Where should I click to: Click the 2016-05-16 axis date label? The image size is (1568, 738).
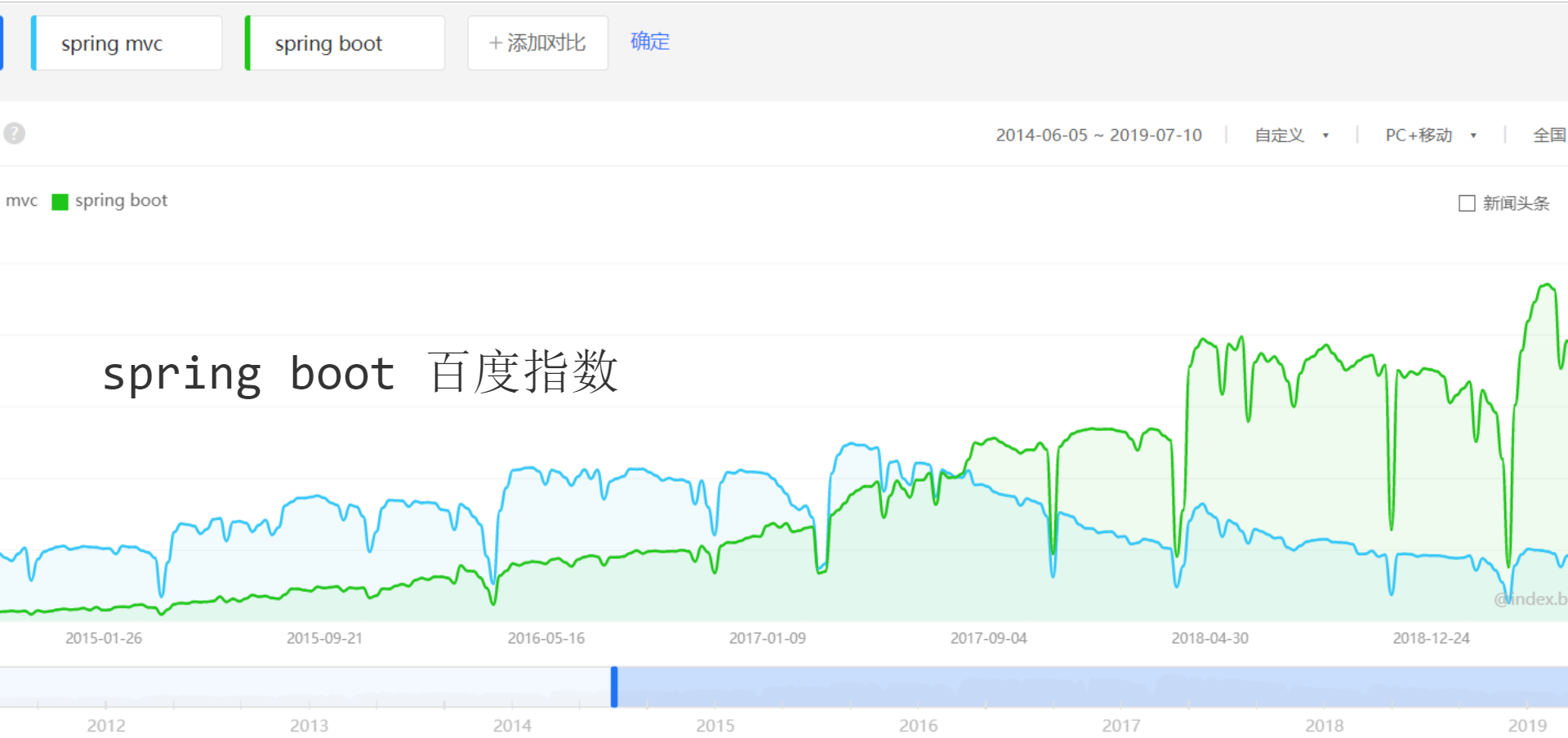coord(546,638)
